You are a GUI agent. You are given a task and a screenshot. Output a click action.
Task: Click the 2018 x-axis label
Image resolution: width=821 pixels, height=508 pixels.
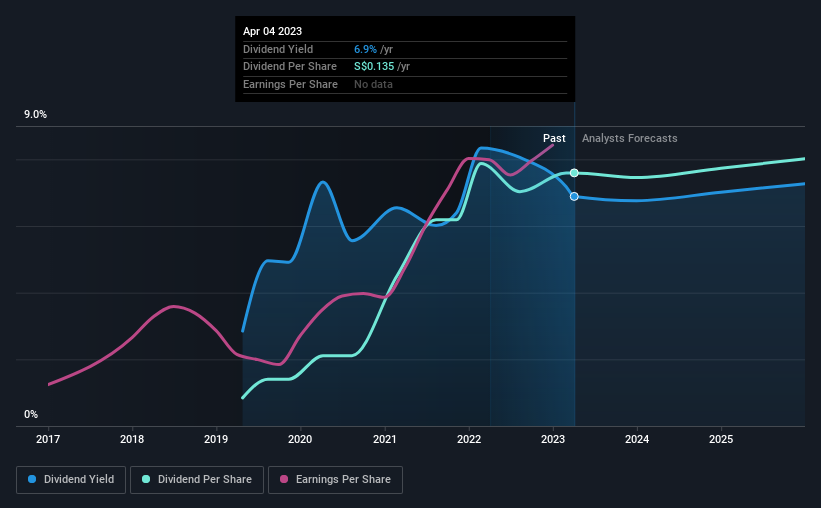tap(132, 439)
